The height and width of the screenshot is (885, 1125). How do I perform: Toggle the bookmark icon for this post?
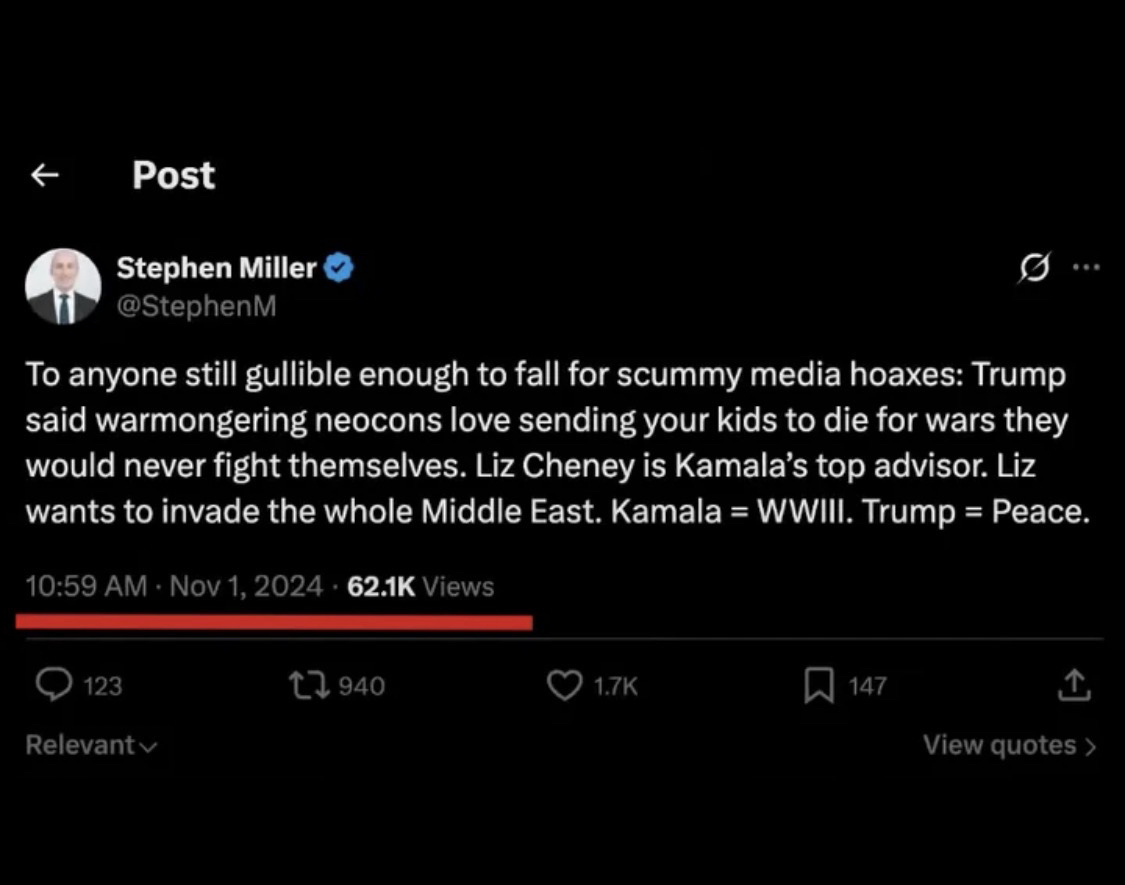coord(819,685)
